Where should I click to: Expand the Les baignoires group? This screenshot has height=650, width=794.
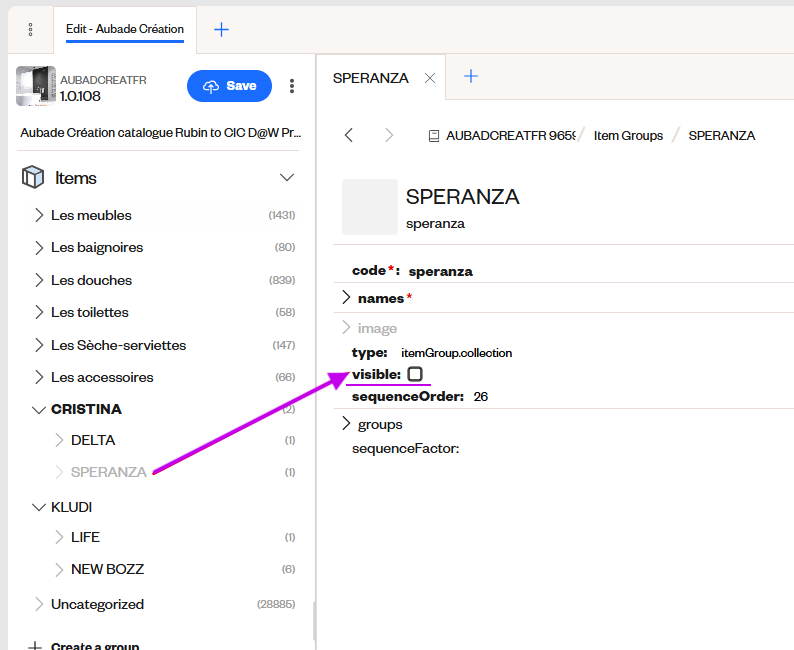point(39,248)
